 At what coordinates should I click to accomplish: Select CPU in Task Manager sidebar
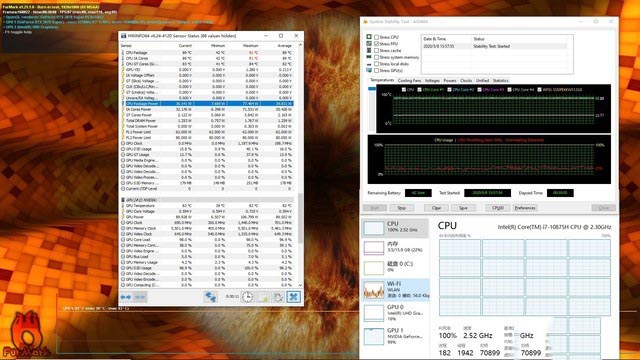tap(395, 227)
